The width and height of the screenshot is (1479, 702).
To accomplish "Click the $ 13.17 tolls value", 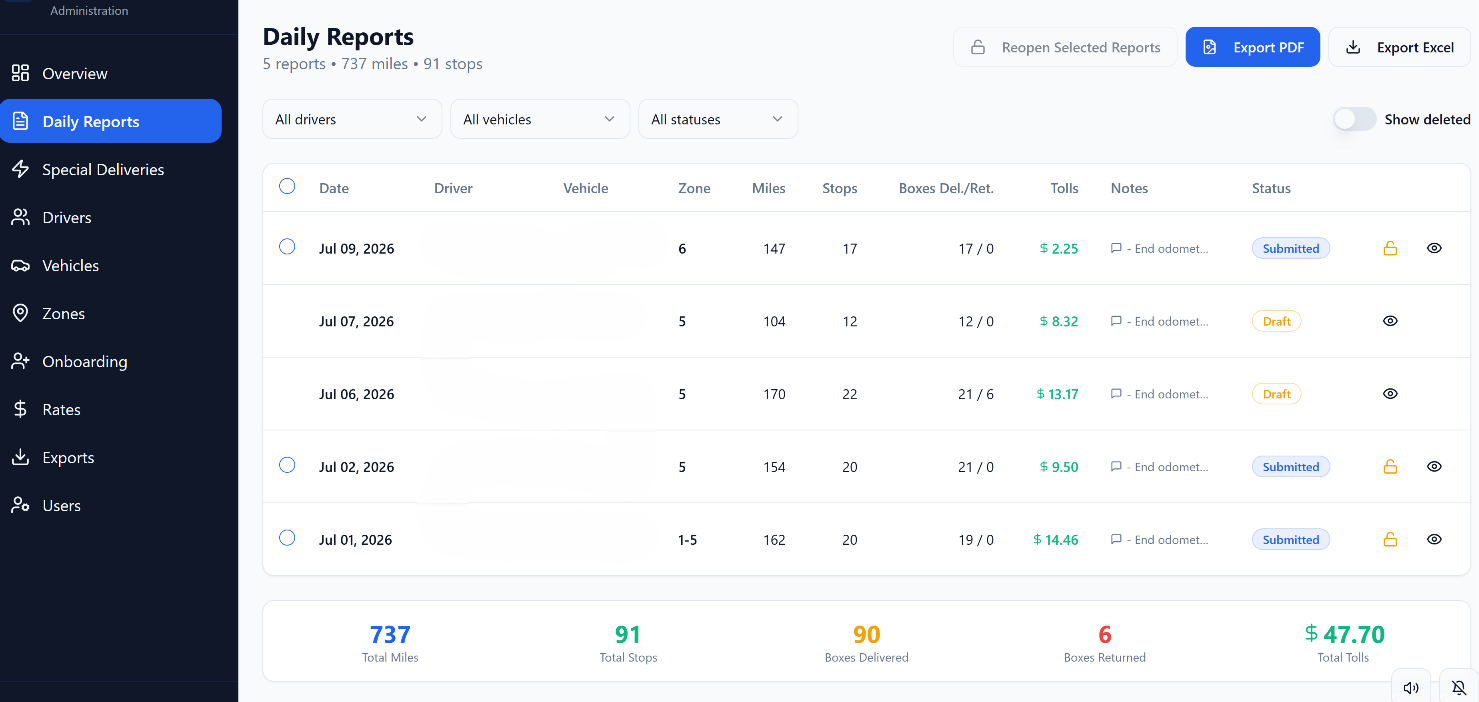I will point(1058,394).
